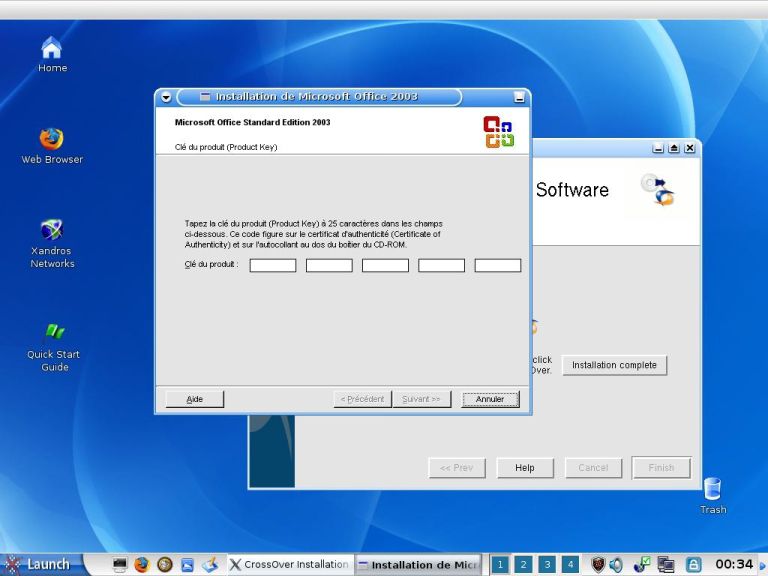Click the third product key field
768x576 pixels.
coord(385,265)
